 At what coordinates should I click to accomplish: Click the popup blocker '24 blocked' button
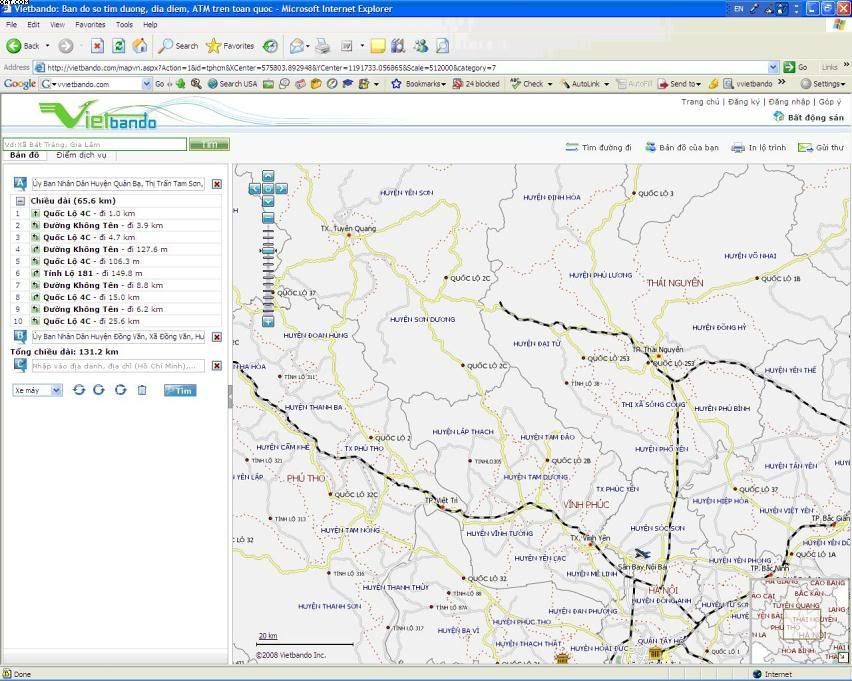pyautogui.click(x=476, y=84)
